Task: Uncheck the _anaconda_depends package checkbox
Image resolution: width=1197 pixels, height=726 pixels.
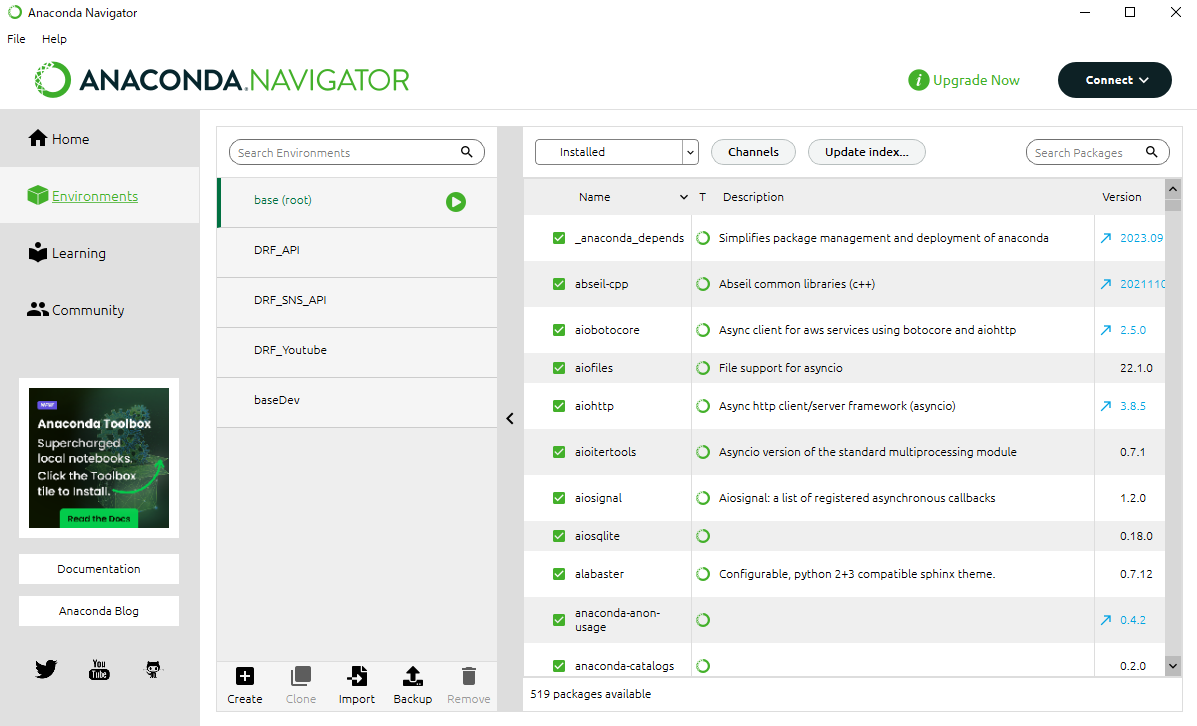Action: 559,238
